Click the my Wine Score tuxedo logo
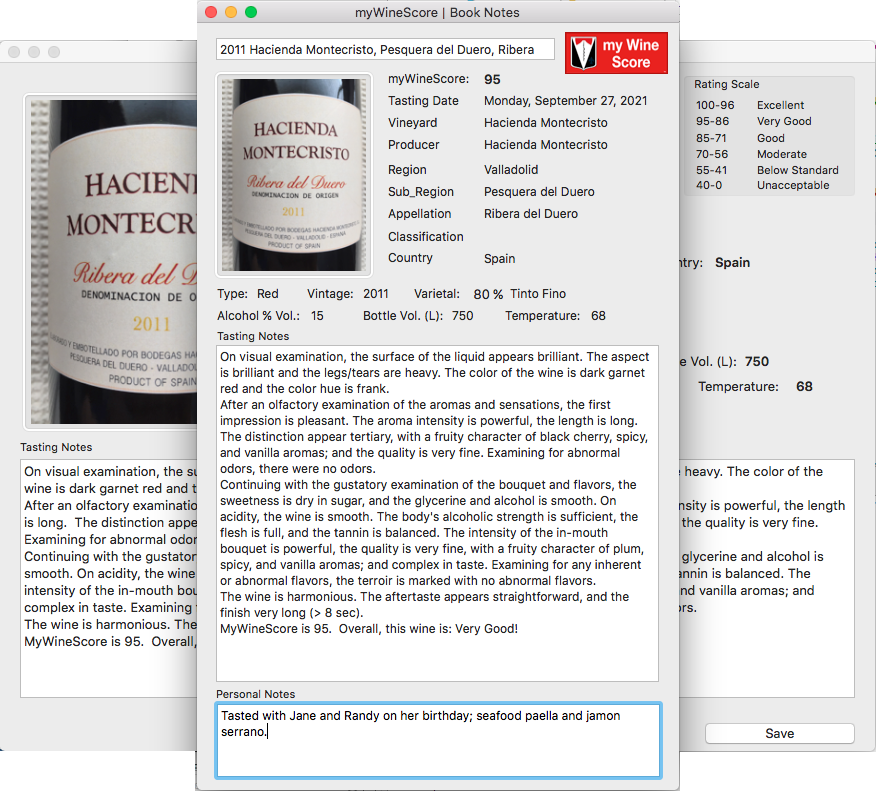The width and height of the screenshot is (876, 791). pos(615,52)
